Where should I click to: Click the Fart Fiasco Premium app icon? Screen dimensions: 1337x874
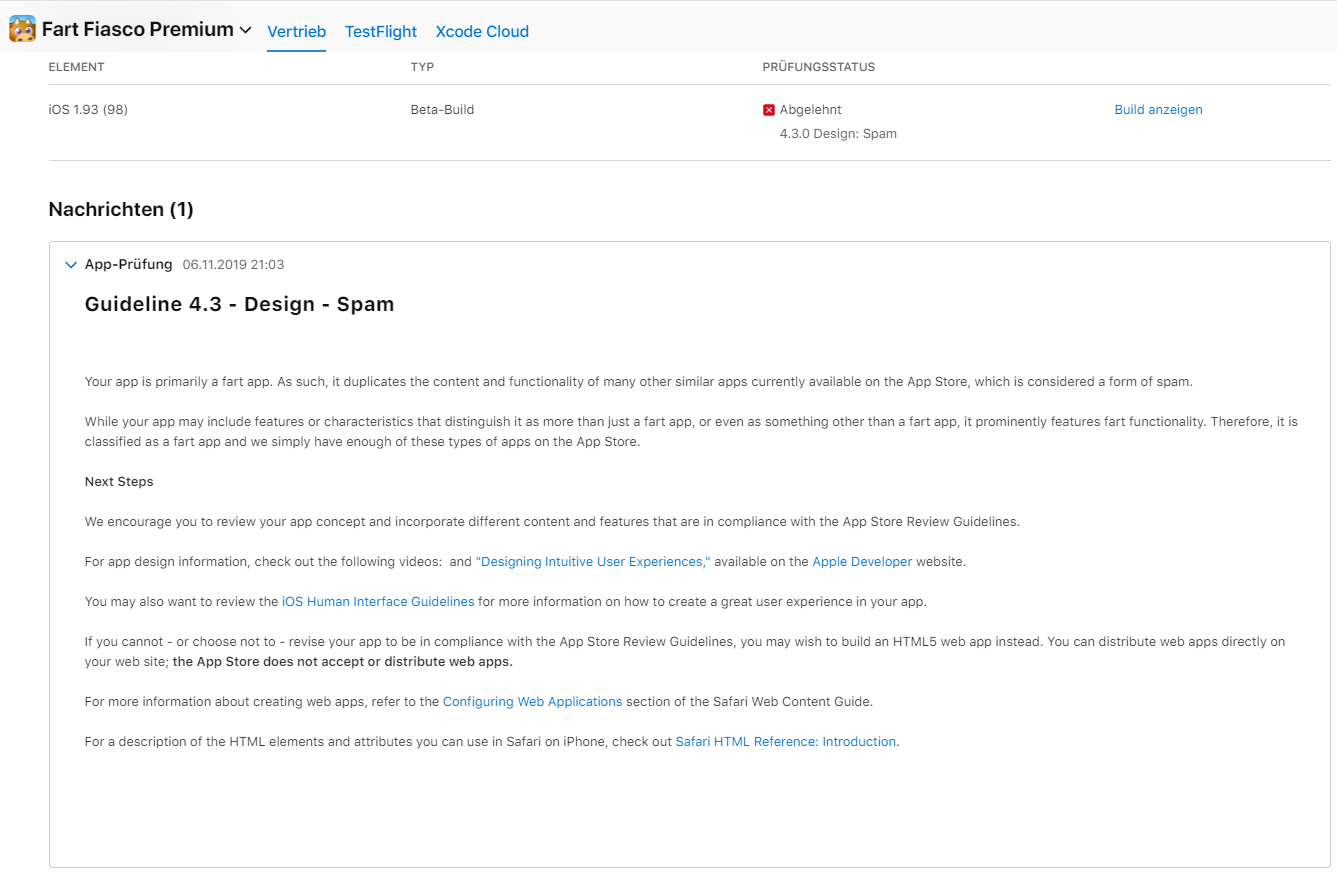pos(22,29)
